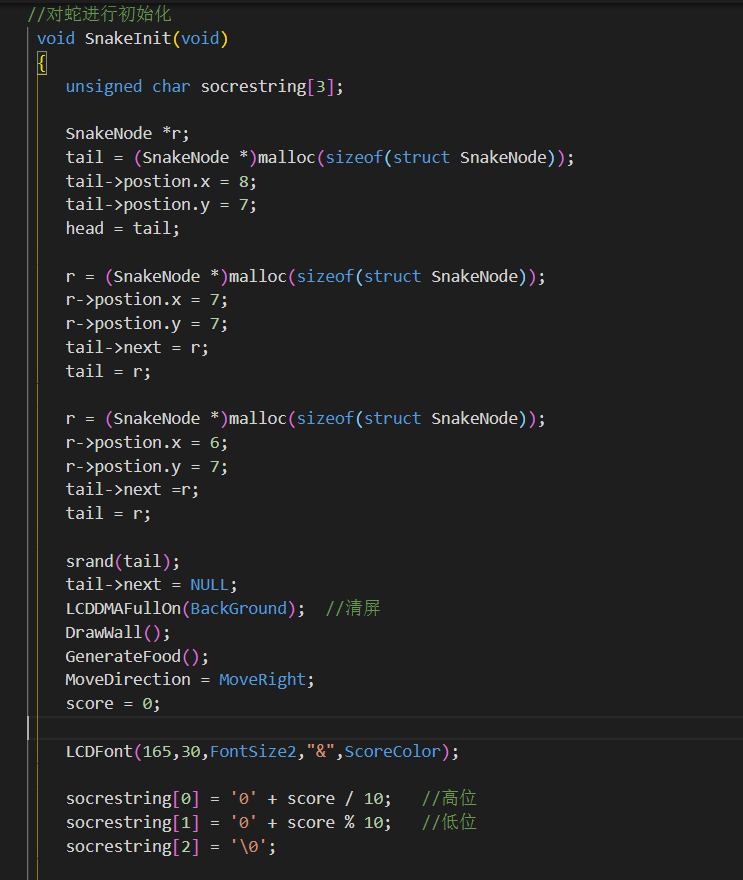Click the line 'tail->next = NULL;'
This screenshot has width=743, height=880.
click(x=152, y=585)
